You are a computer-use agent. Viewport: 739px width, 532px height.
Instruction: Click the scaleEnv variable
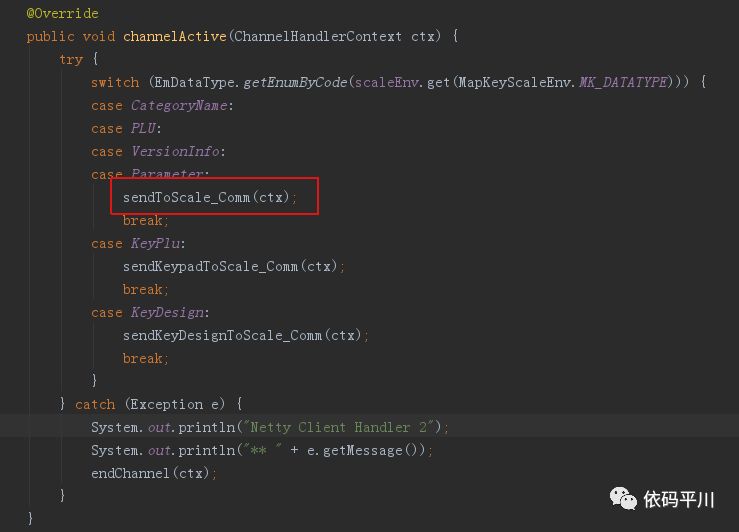click(386, 82)
